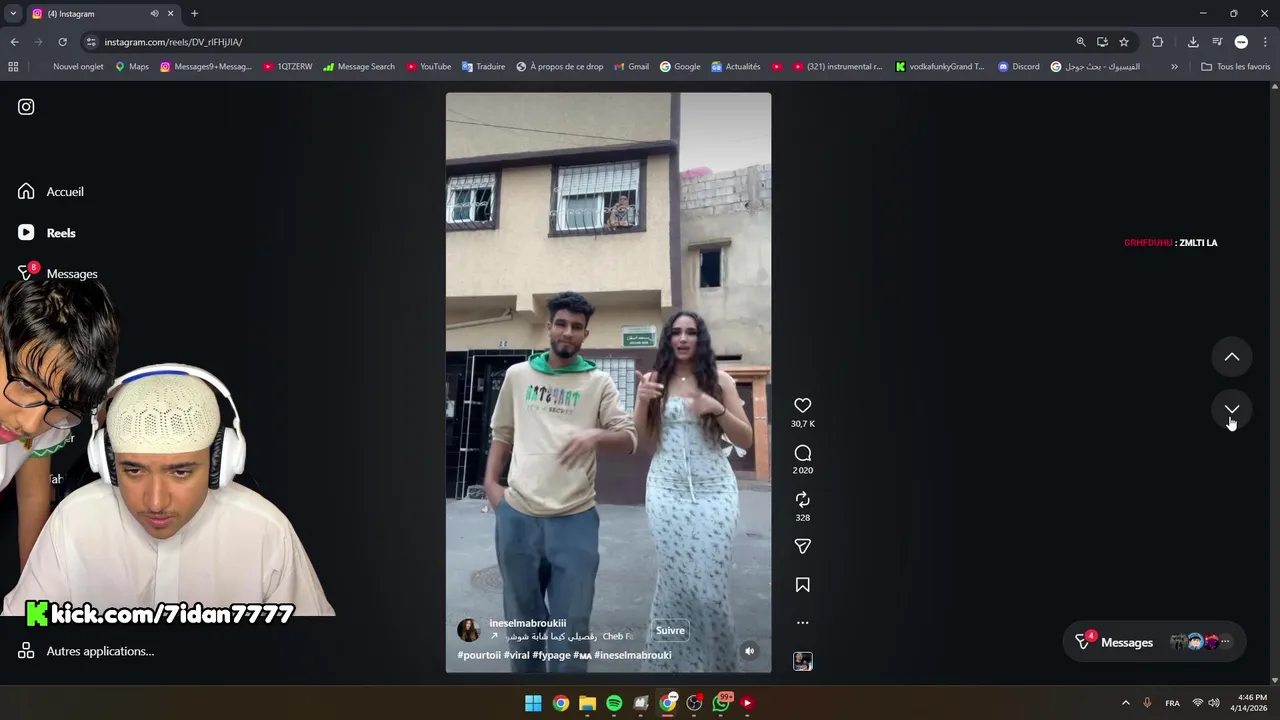Click three dots in Messages bubble
Viewport: 1280px width, 720px height.
[1226, 642]
